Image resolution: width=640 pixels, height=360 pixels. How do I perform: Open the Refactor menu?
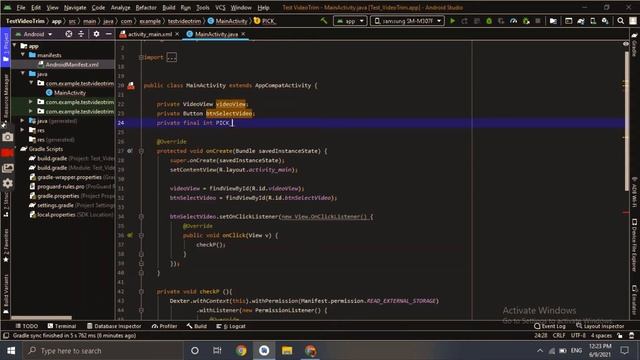(146, 7)
